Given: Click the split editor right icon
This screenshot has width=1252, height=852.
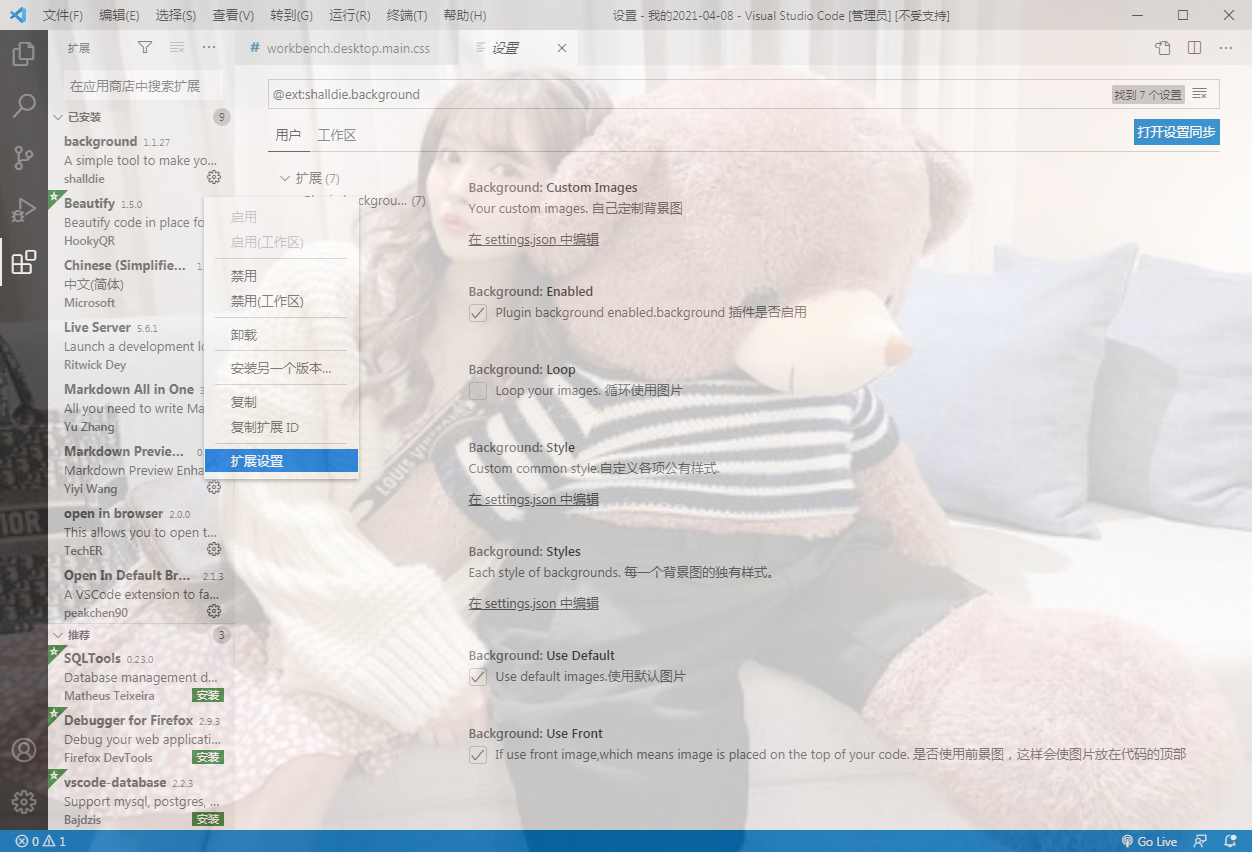Looking at the screenshot, I should point(1194,48).
